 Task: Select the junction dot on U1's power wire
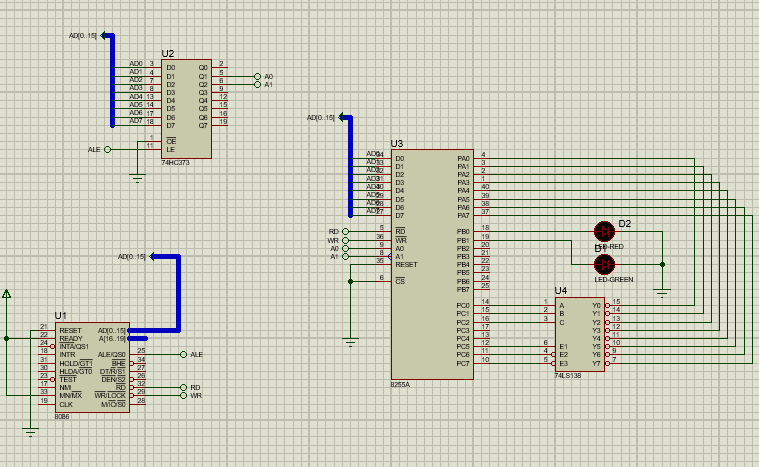click(x=7, y=338)
